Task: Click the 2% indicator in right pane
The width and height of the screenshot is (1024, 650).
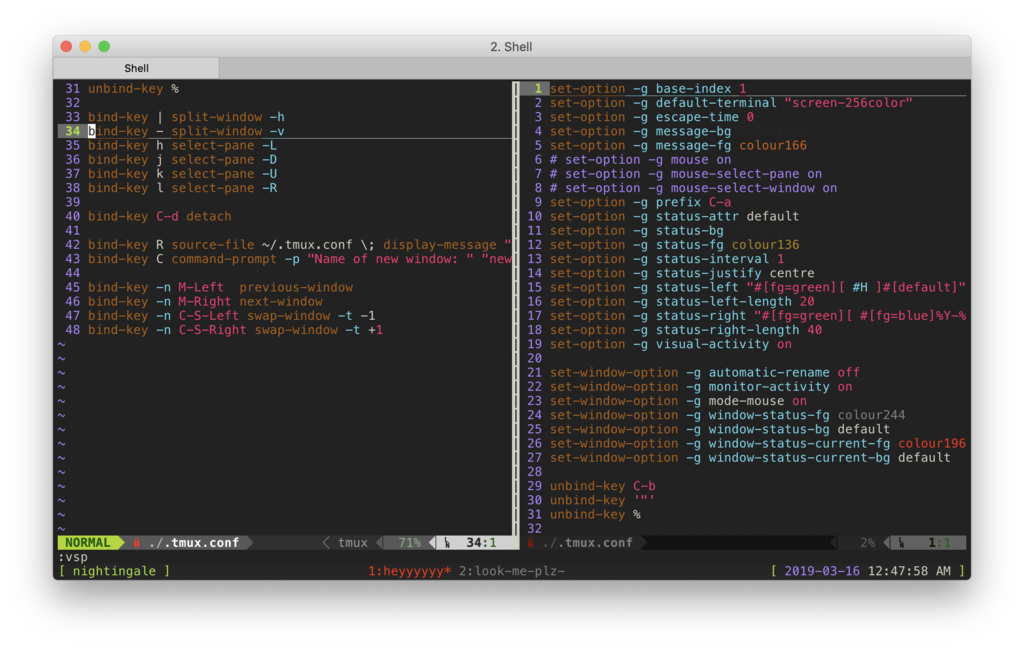Action: [867, 543]
